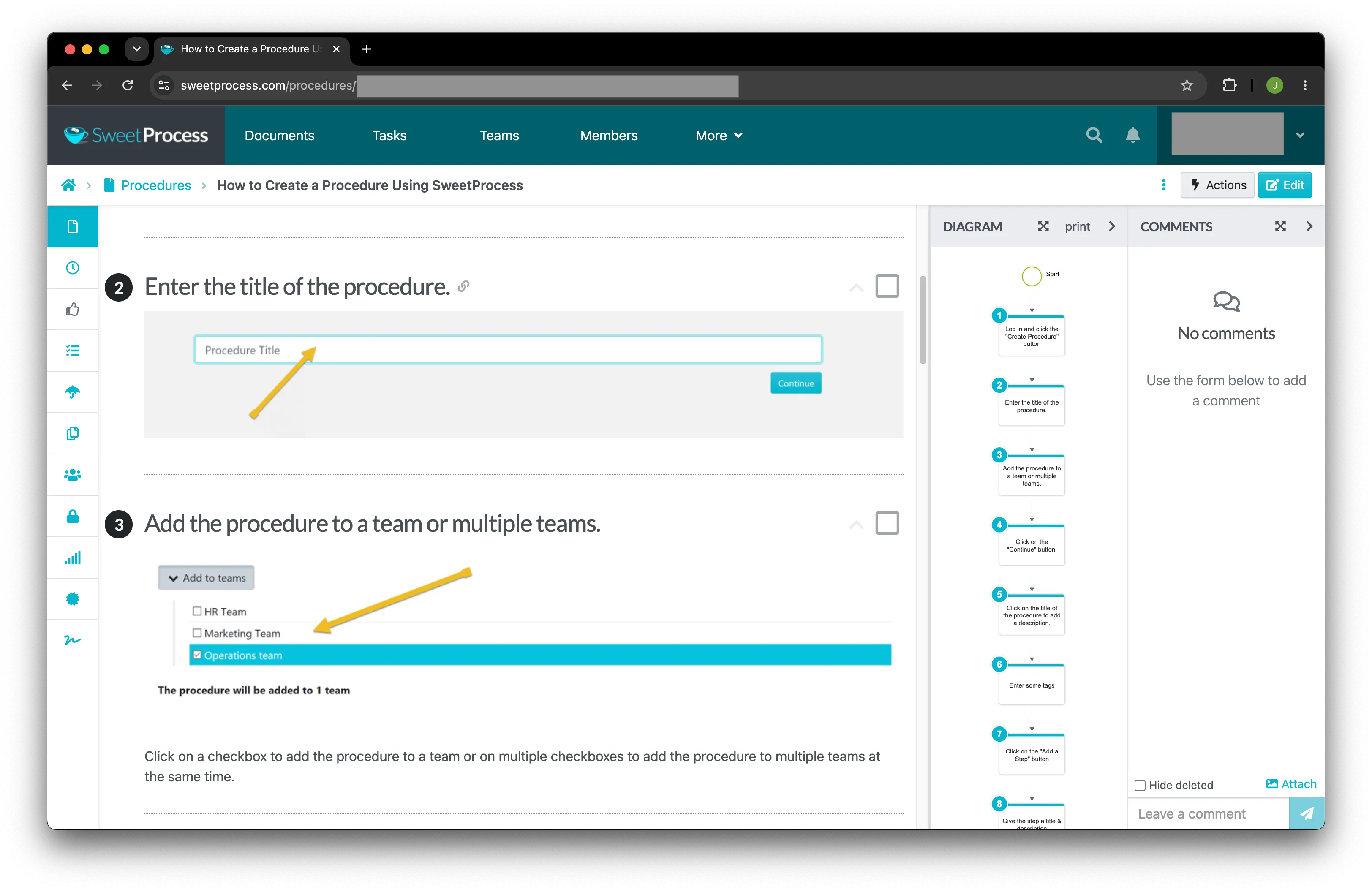Click the main content vertical scrollbar
This screenshot has width=1372, height=892.
point(923,320)
